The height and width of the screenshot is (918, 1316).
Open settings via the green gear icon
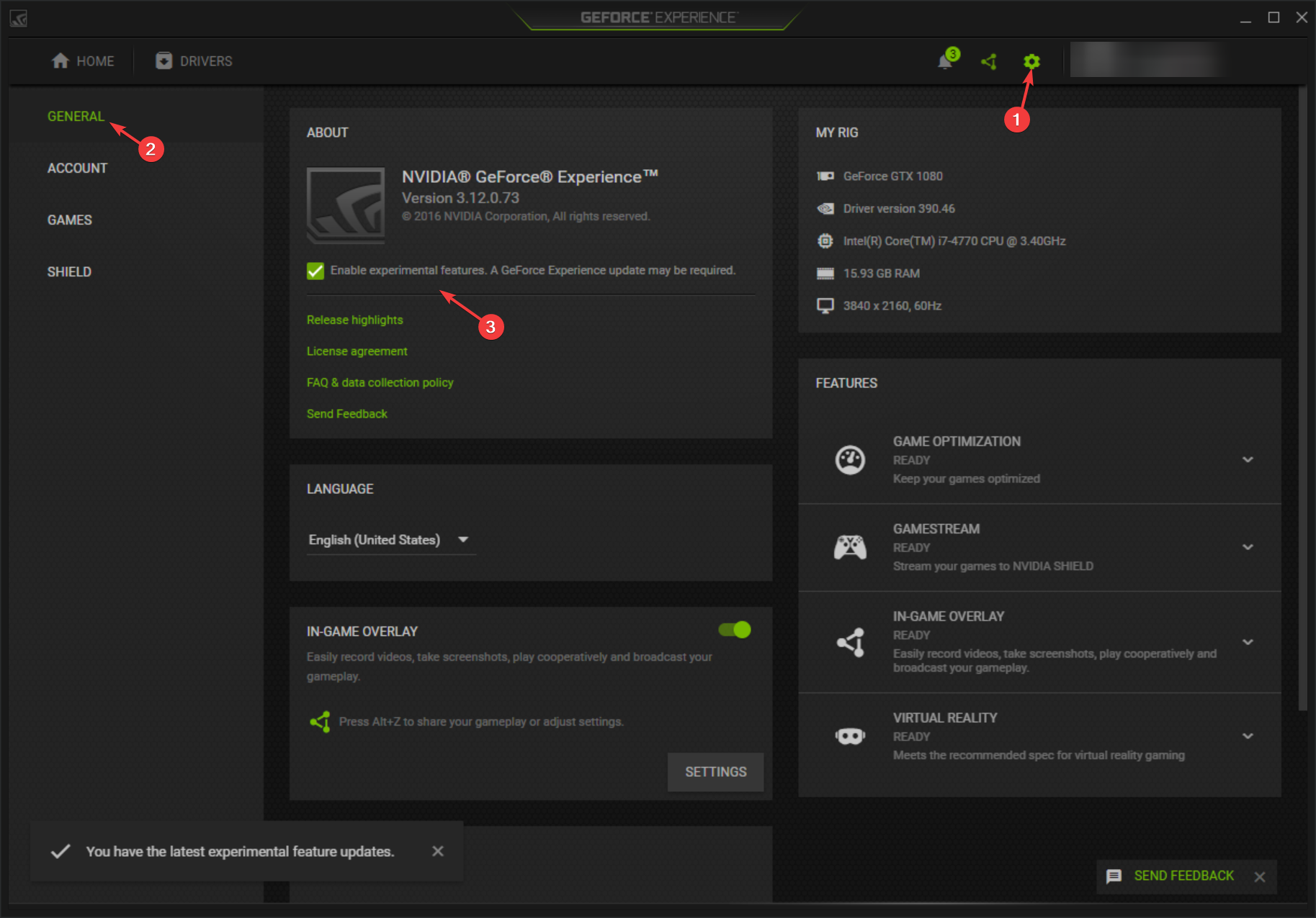1031,61
